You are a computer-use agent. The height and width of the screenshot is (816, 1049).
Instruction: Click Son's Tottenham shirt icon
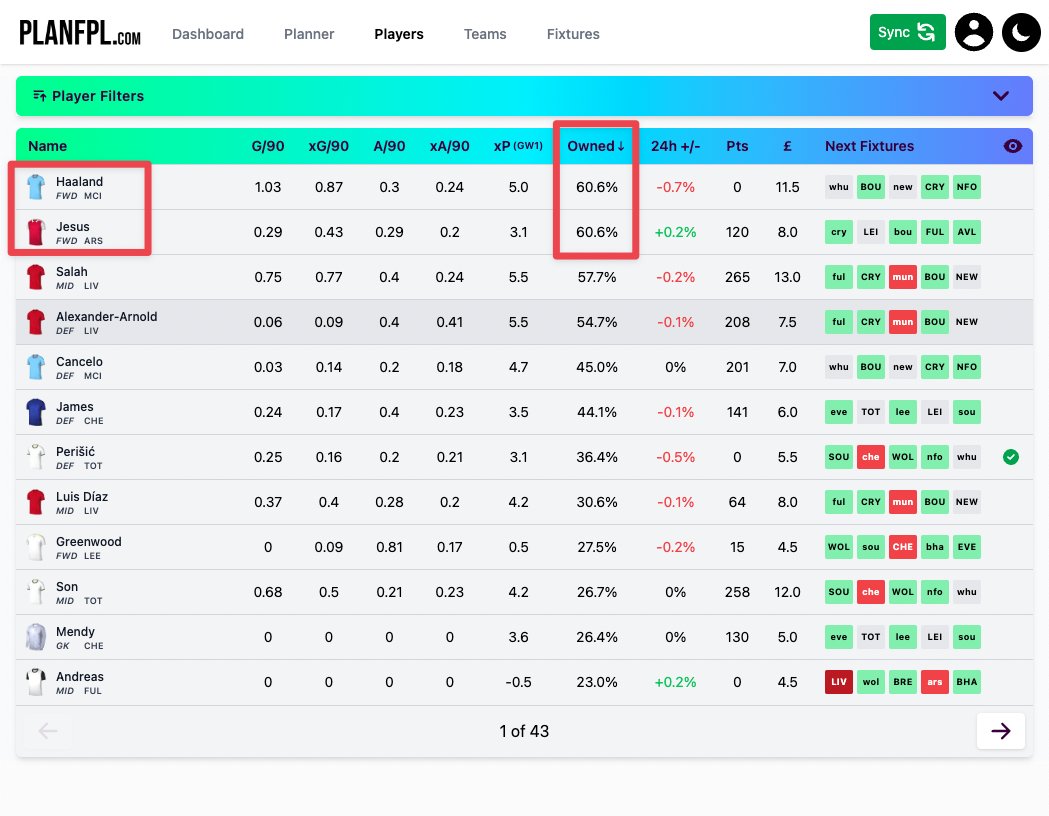click(36, 592)
